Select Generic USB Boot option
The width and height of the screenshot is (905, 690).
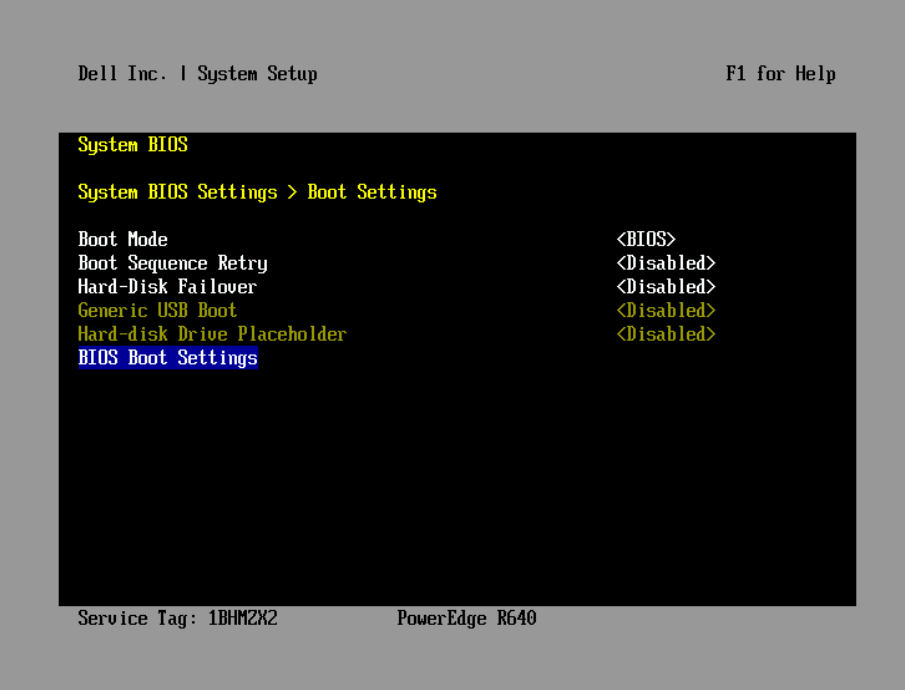click(158, 311)
